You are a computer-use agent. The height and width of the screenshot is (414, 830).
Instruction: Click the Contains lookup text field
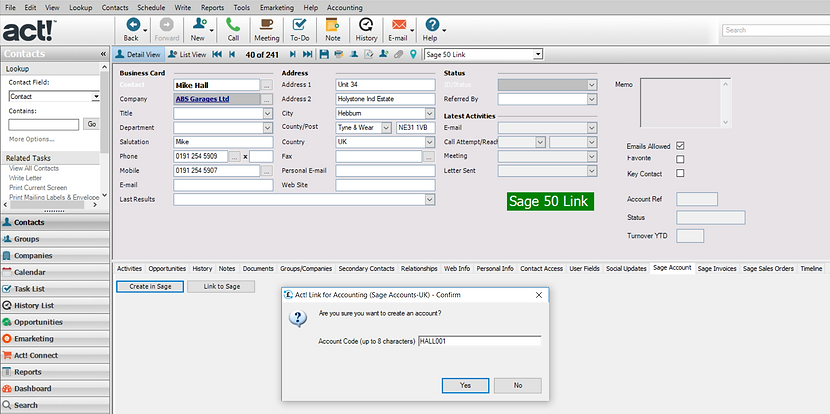click(x=43, y=124)
